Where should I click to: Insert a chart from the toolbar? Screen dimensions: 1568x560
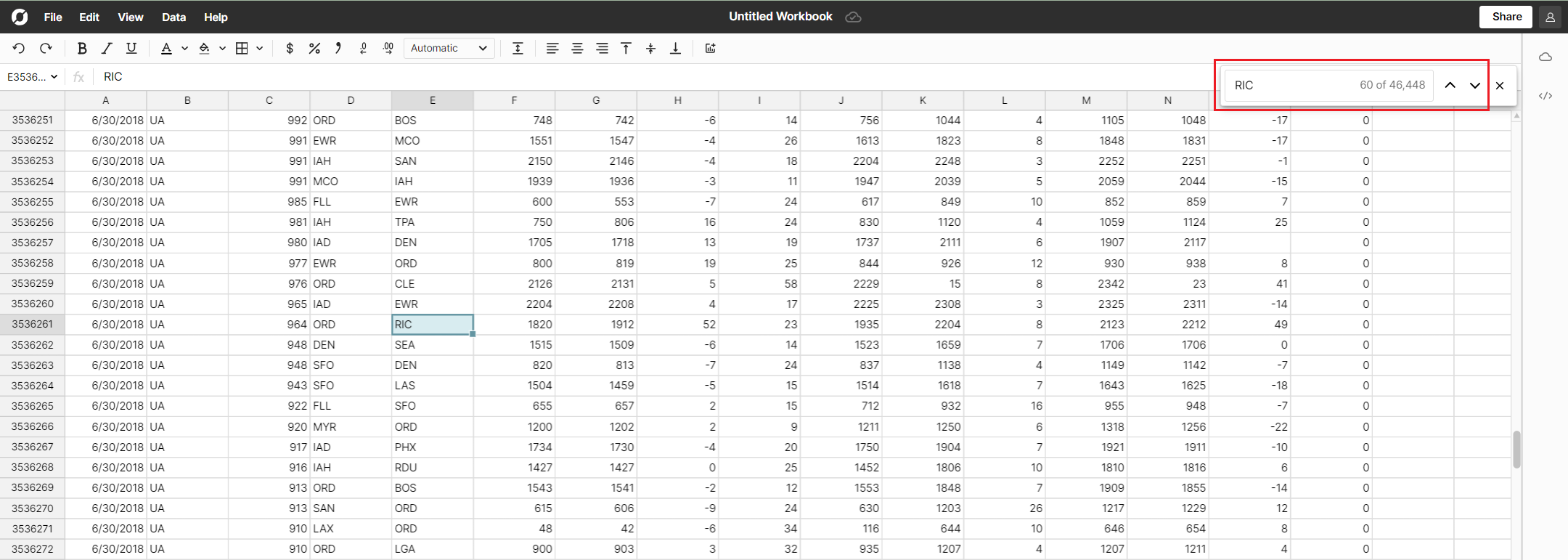click(x=710, y=49)
